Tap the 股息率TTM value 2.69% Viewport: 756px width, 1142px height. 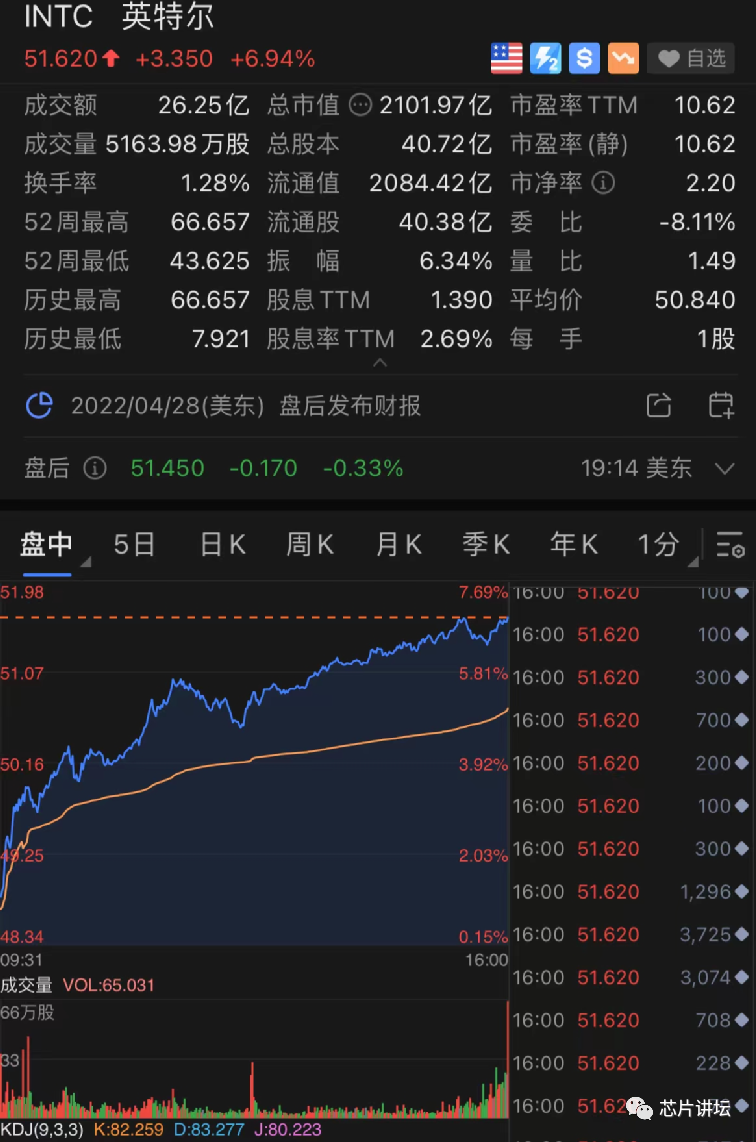(x=456, y=339)
